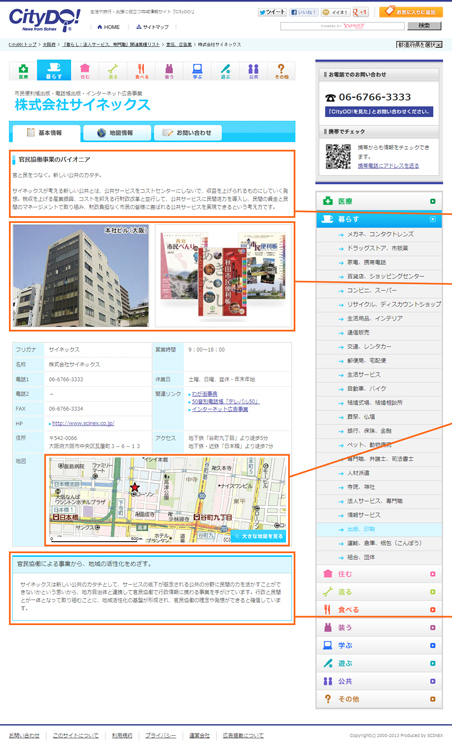Click the 広告掲載について footer link
This screenshot has height=754, width=452.
(243, 736)
